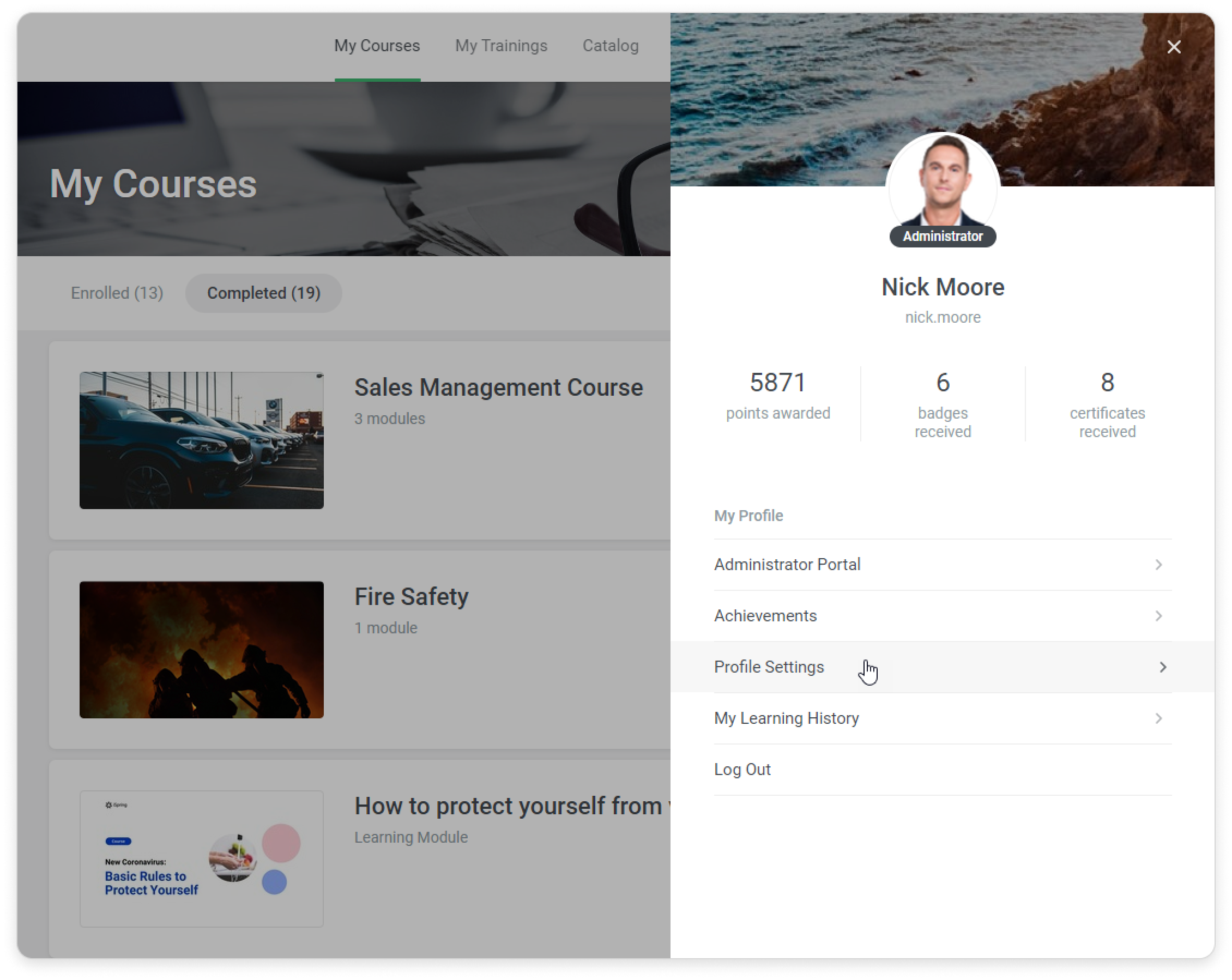1232x980 pixels.
Task: Switch to the My Trainings tab
Action: [500, 46]
